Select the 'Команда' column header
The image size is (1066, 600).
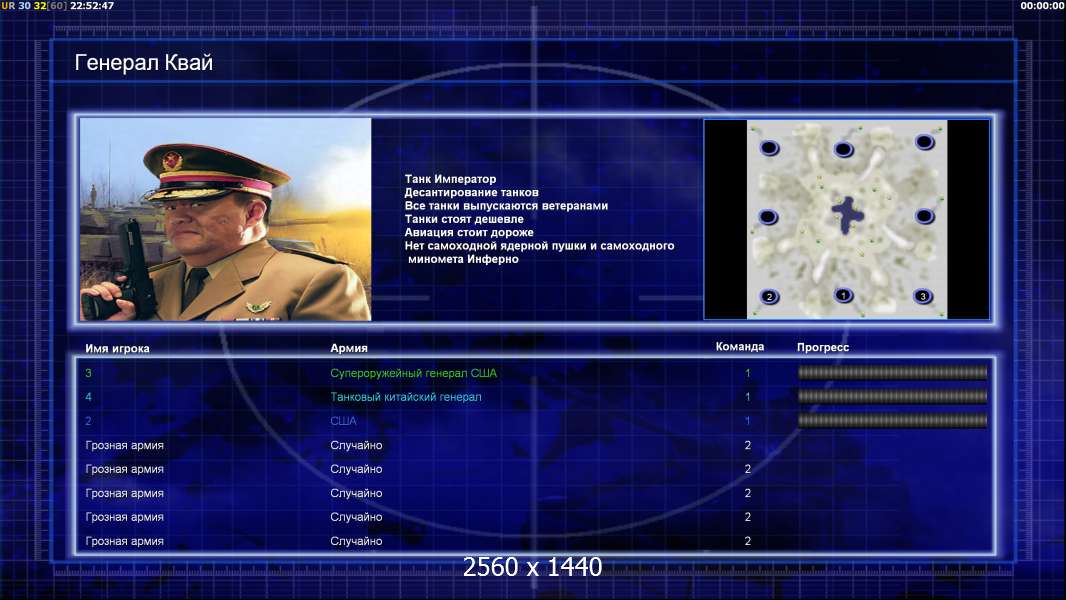coord(740,347)
